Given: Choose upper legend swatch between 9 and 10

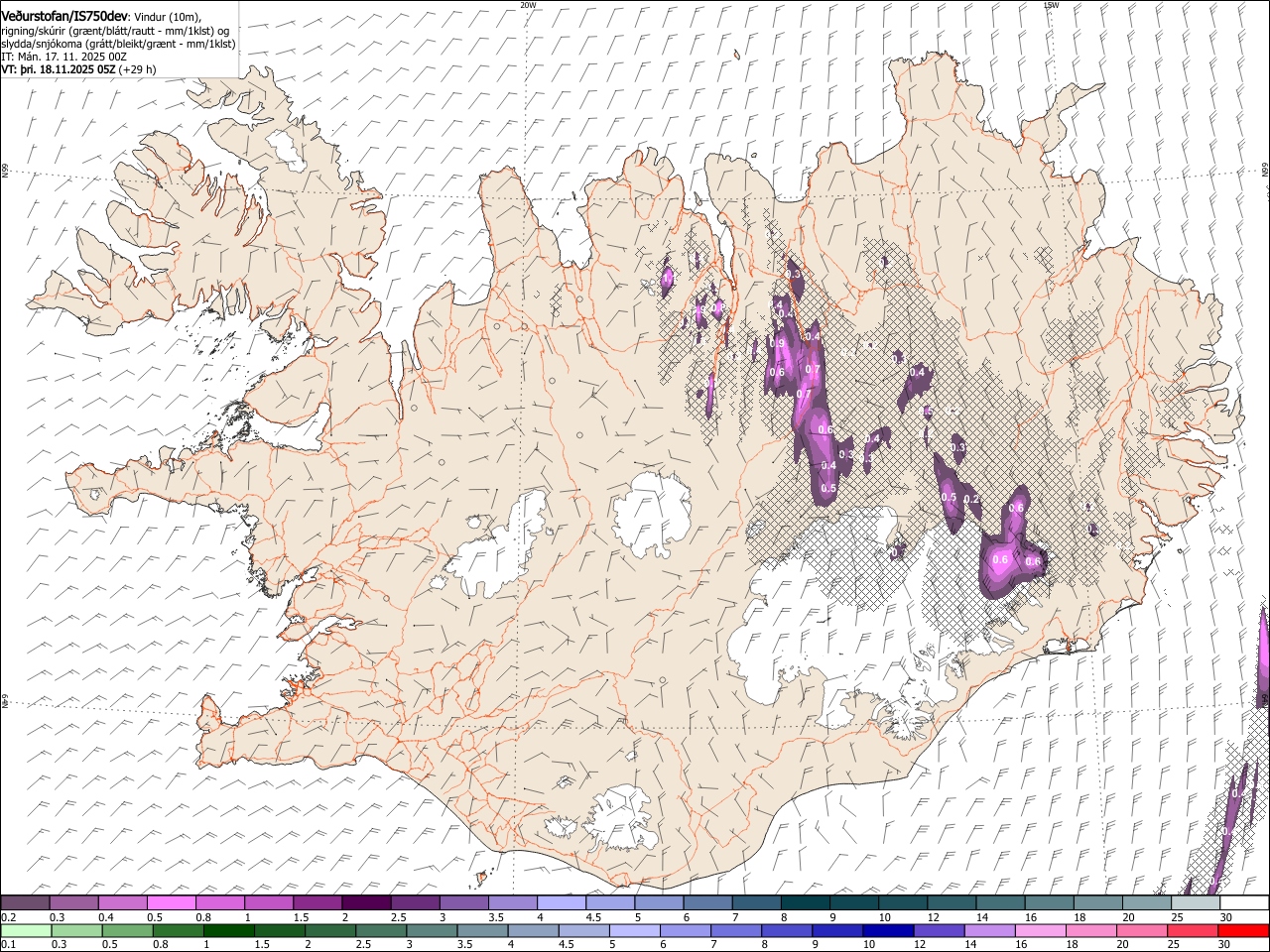Looking at the screenshot, I should (x=853, y=903).
